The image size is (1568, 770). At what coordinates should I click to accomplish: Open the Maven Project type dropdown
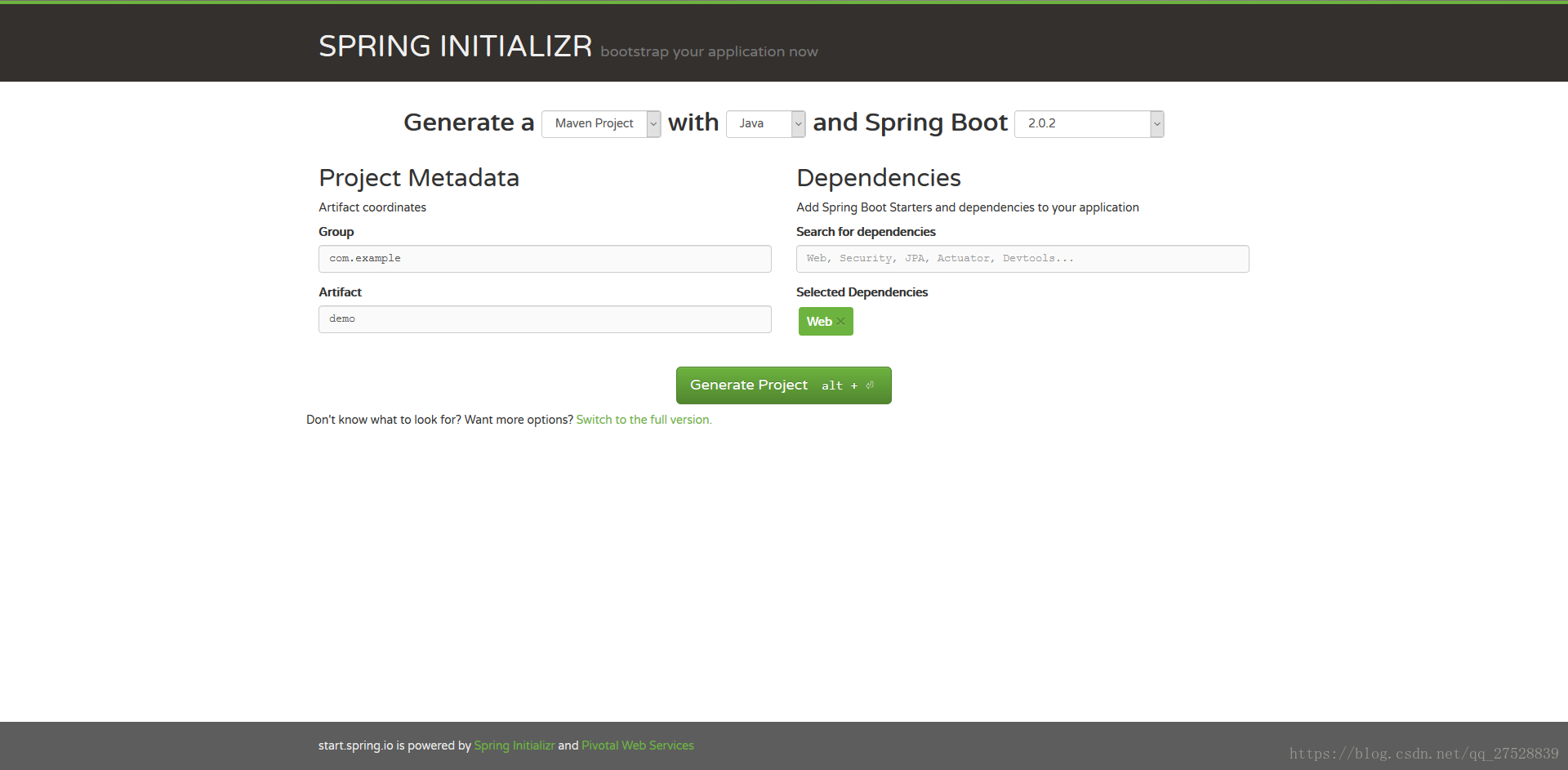(601, 124)
